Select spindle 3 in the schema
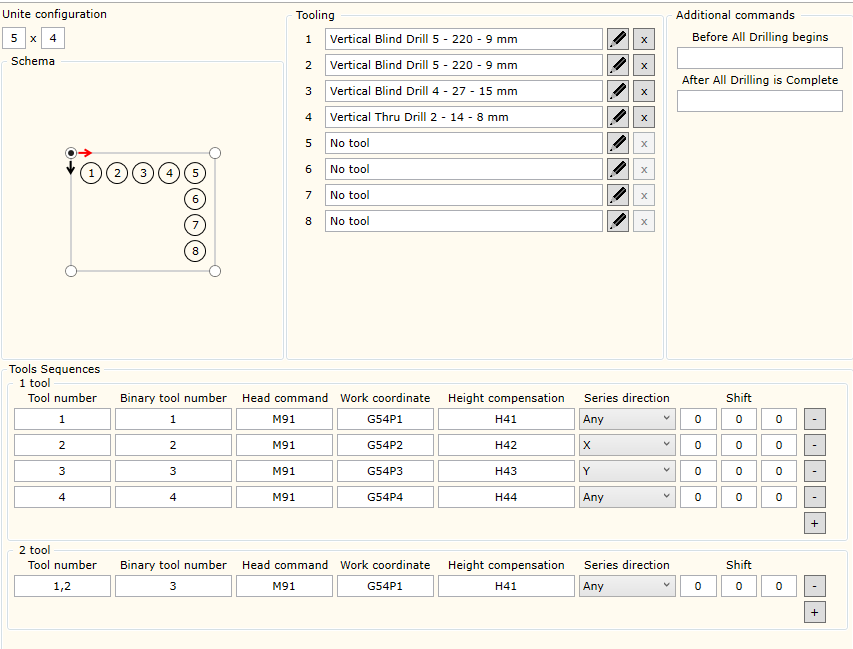Screen dimensions: 853x649 (x=143, y=174)
